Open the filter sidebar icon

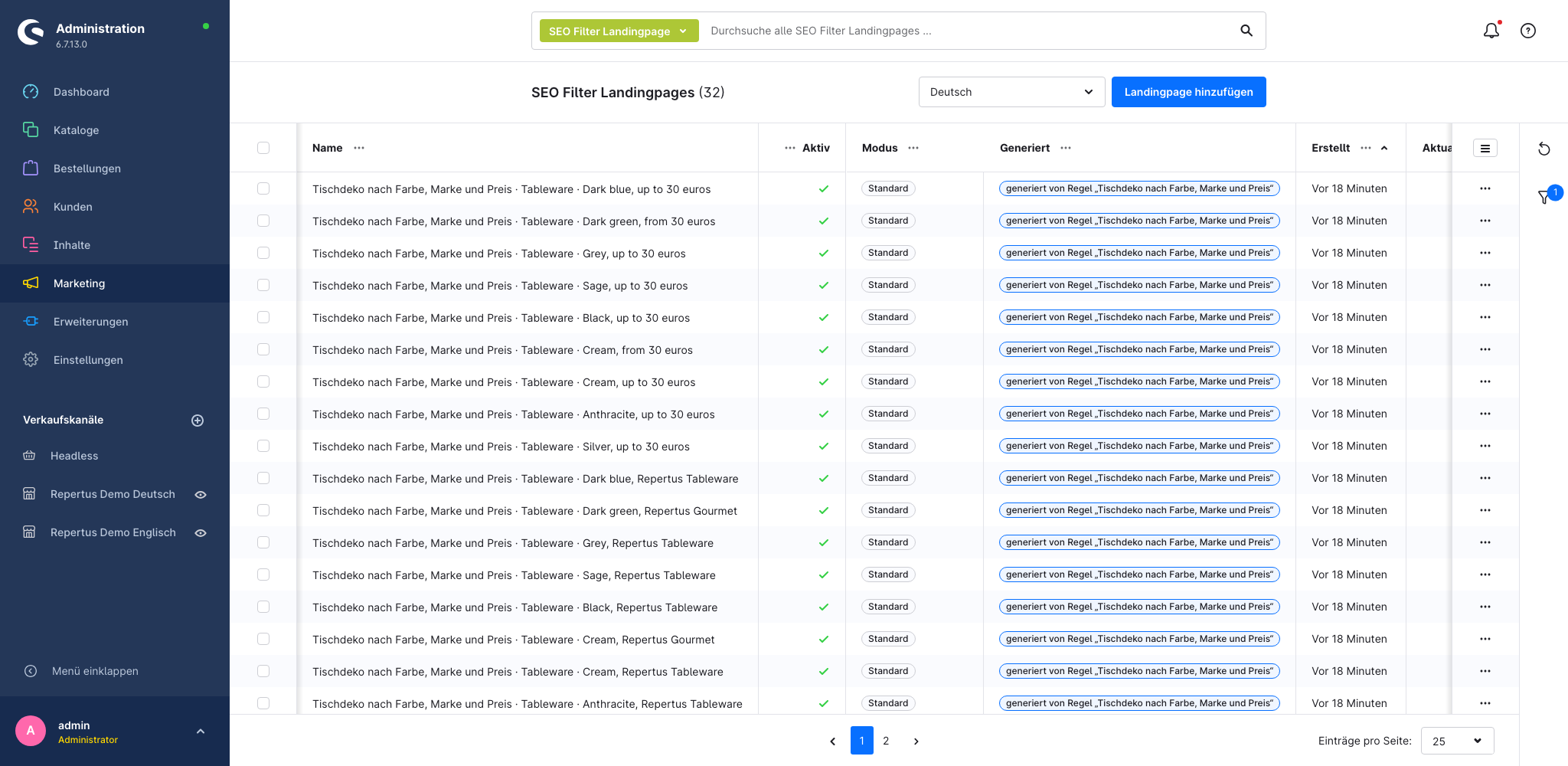point(1544,197)
